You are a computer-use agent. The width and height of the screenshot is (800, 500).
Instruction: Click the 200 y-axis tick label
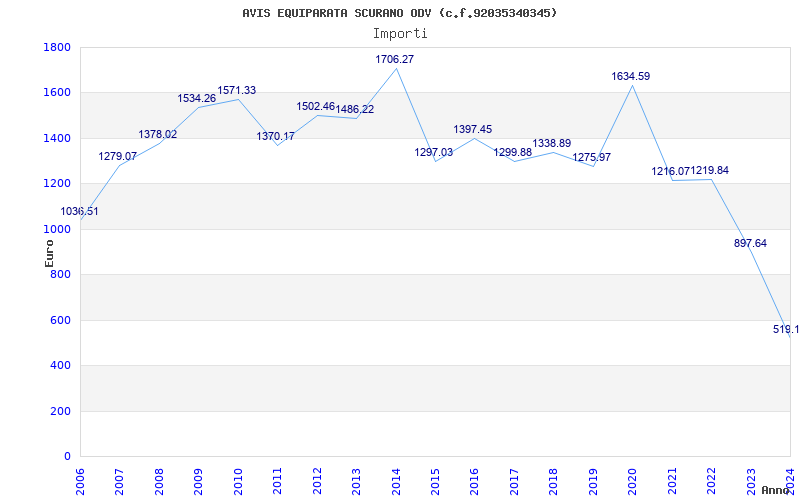coord(60,411)
